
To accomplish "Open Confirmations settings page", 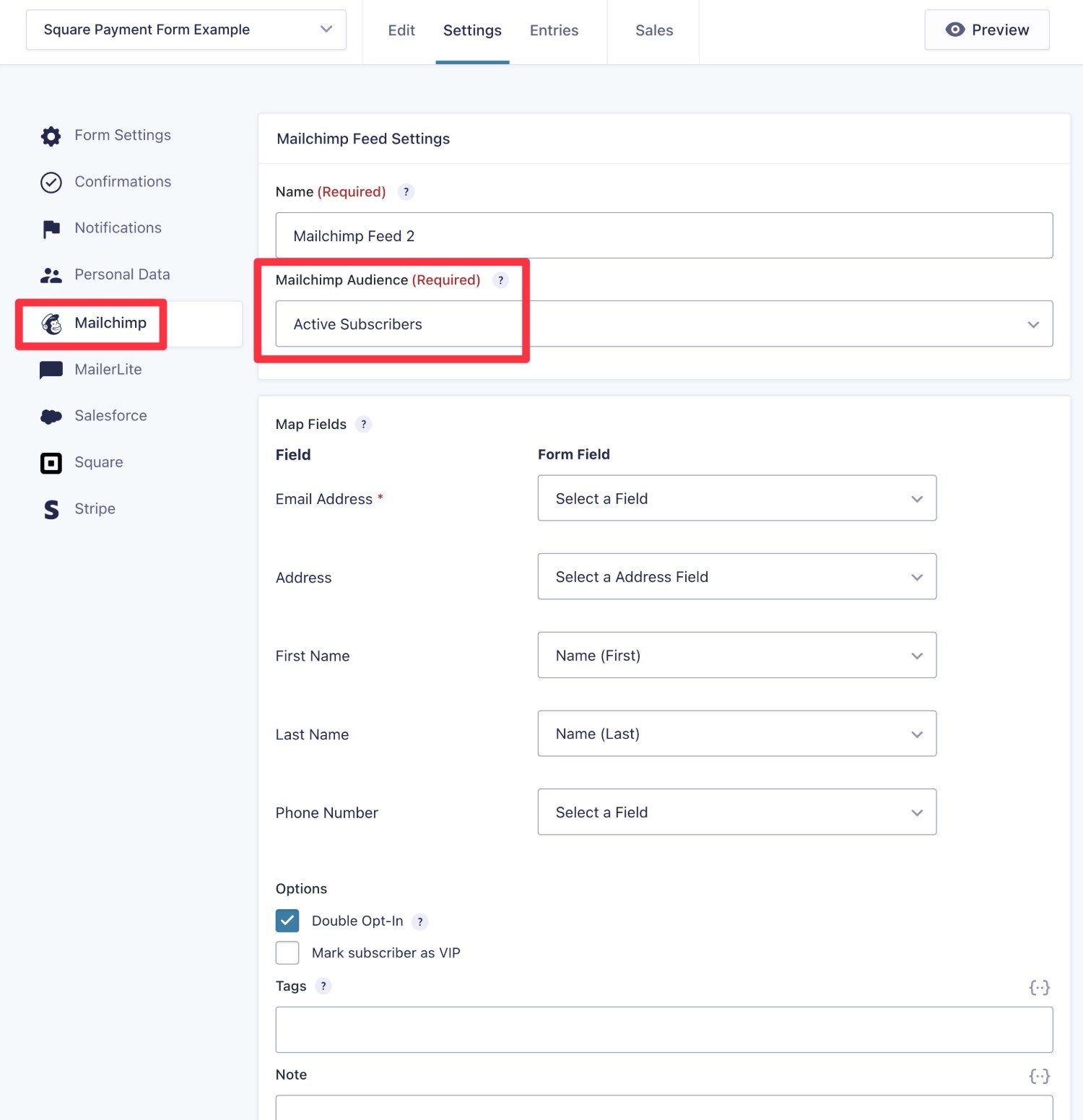I will click(x=123, y=181).
